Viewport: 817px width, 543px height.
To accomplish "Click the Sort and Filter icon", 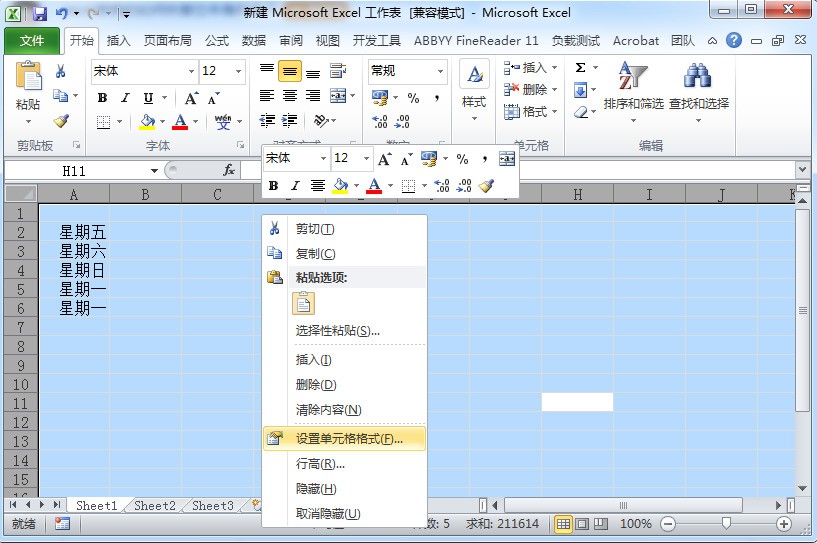I will (633, 76).
